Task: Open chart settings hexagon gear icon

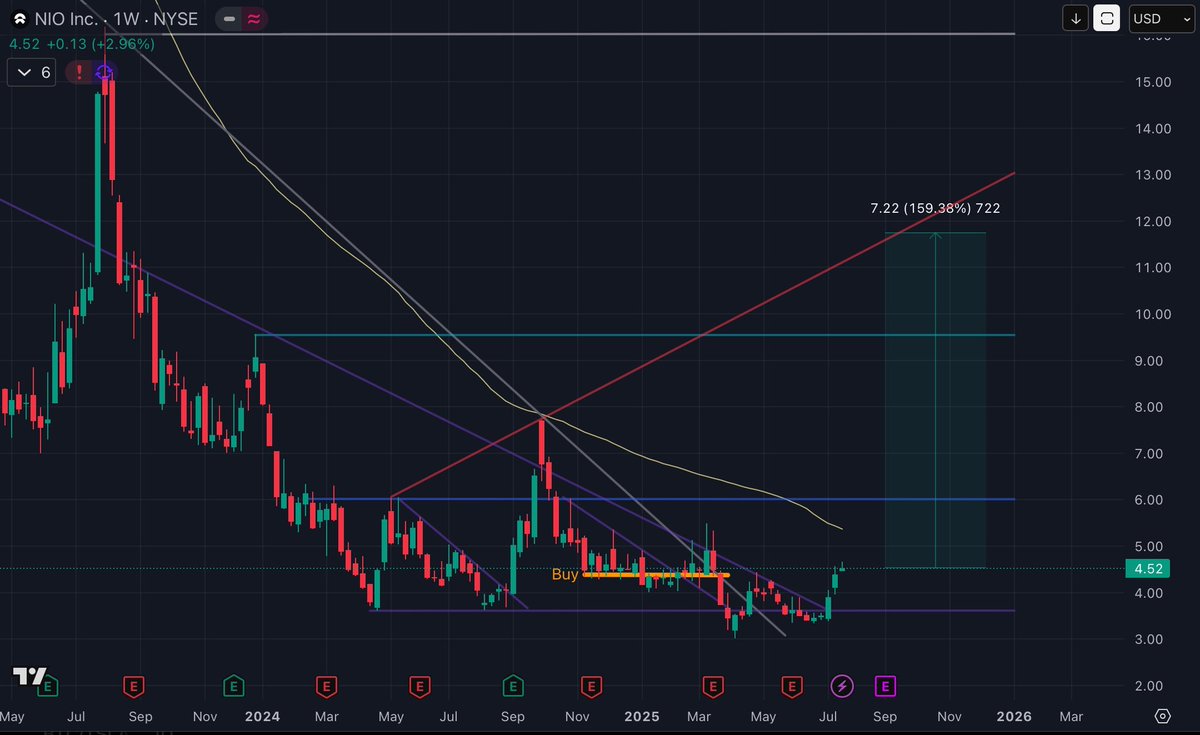Action: click(1162, 716)
